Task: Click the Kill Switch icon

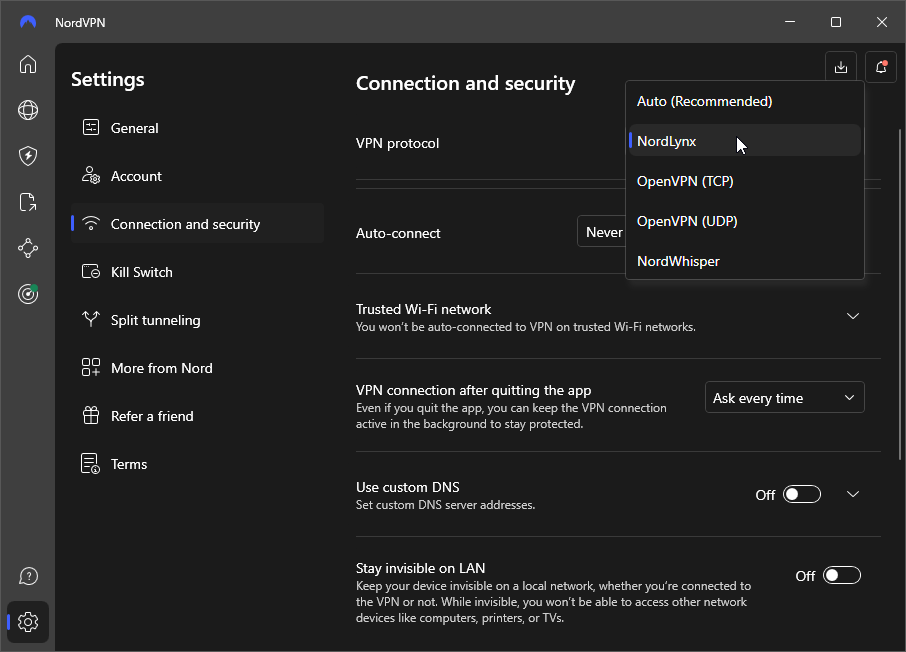Action: coord(91,271)
